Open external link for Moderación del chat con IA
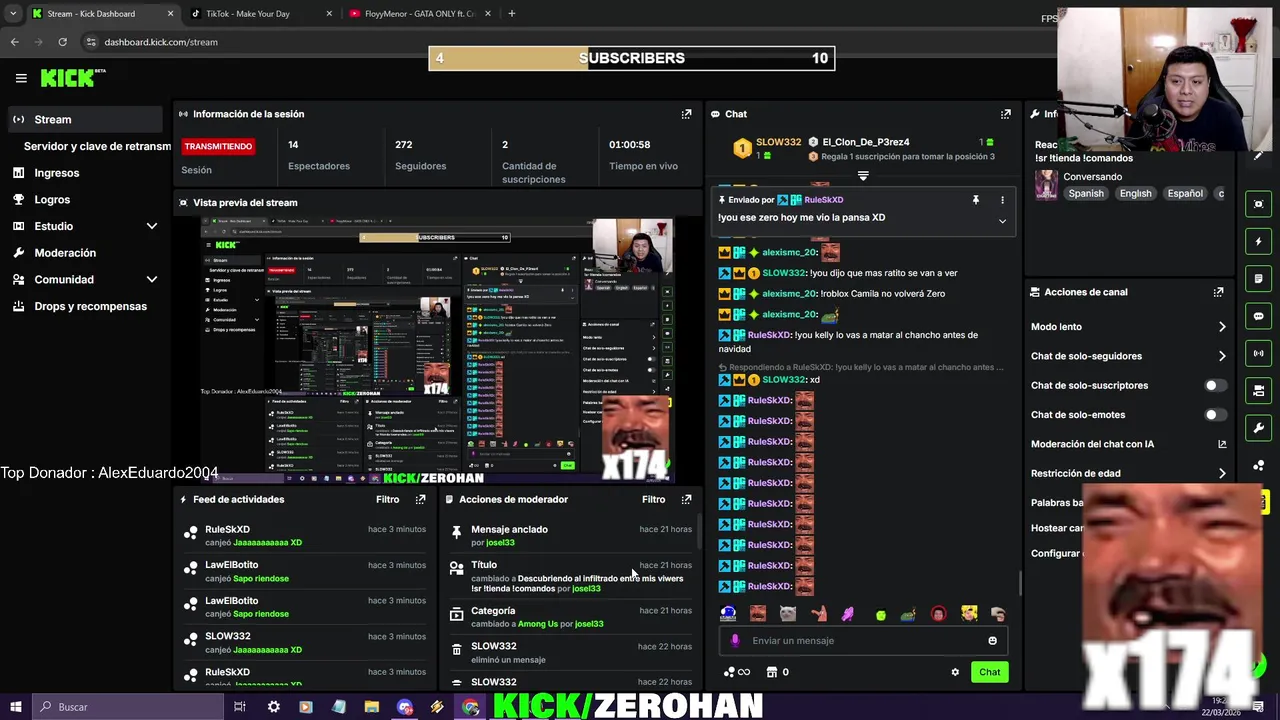The image size is (1280, 720). [1222, 444]
